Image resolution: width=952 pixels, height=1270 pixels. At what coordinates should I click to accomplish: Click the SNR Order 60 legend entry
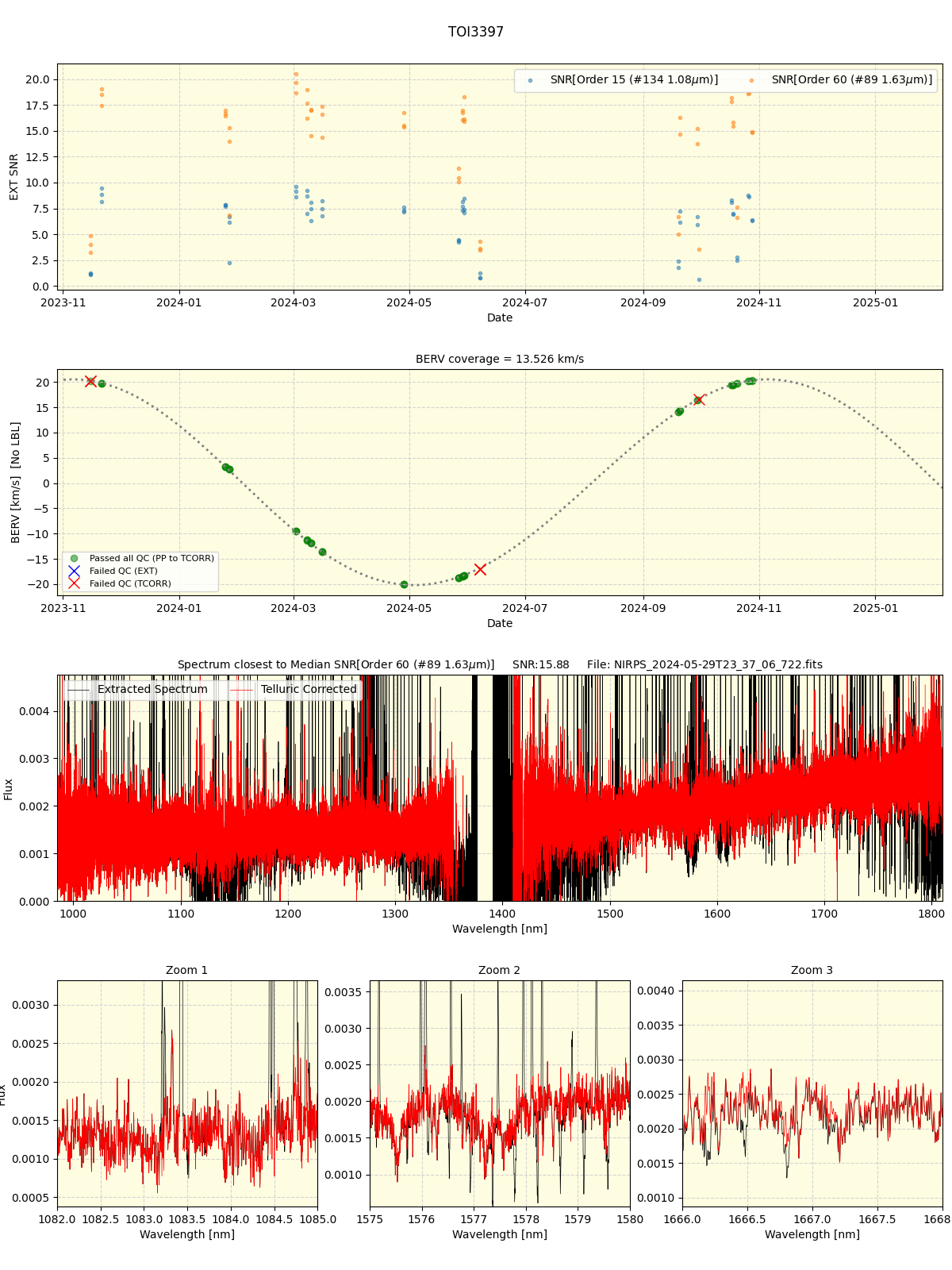852,80
